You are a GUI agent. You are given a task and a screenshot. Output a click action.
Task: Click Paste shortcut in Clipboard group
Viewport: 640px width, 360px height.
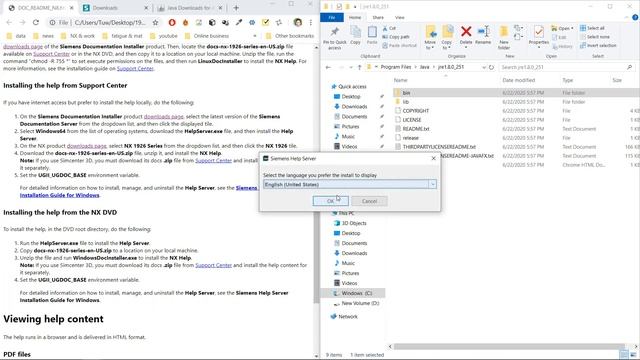(x=400, y=45)
